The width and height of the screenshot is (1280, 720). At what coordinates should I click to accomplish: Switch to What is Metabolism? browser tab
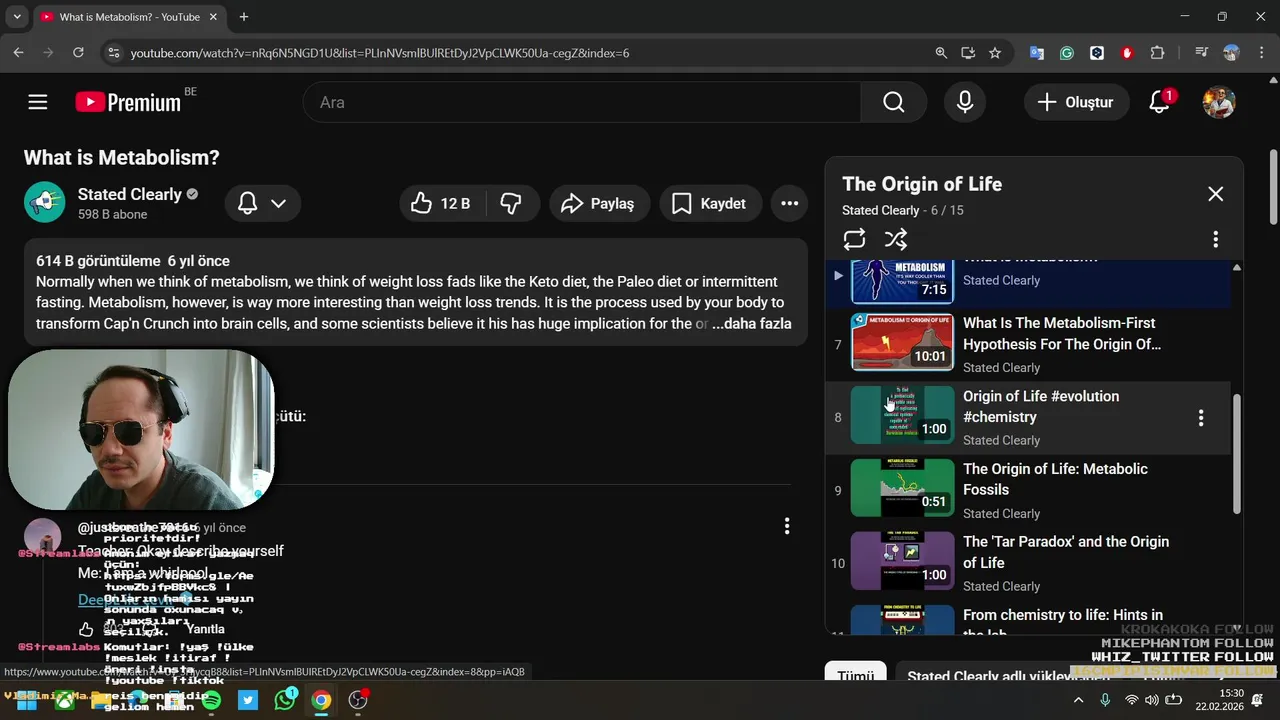tap(130, 17)
